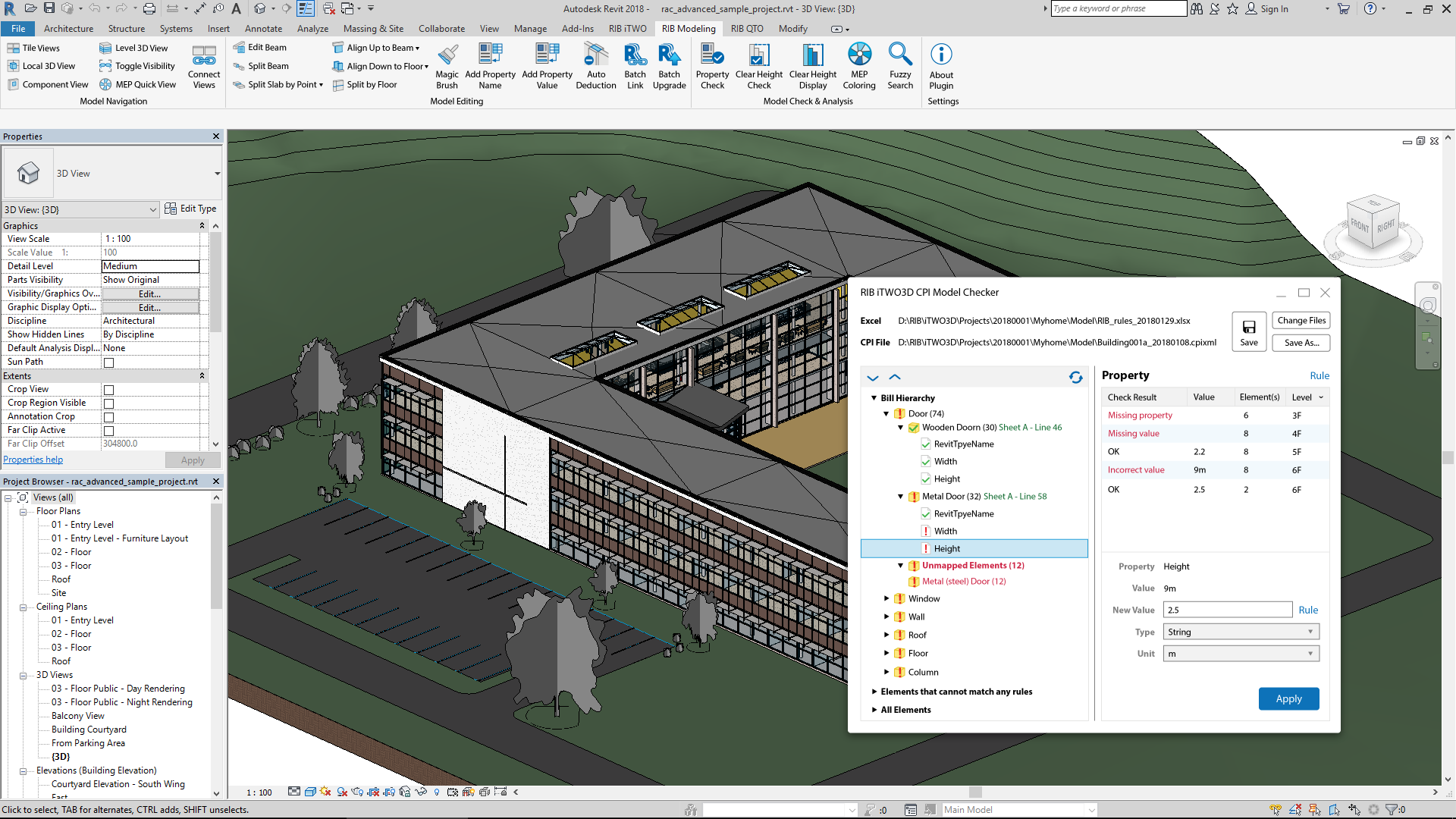Image resolution: width=1456 pixels, height=819 pixels.
Task: Check the Far Clip Active checkbox
Action: pos(108,431)
